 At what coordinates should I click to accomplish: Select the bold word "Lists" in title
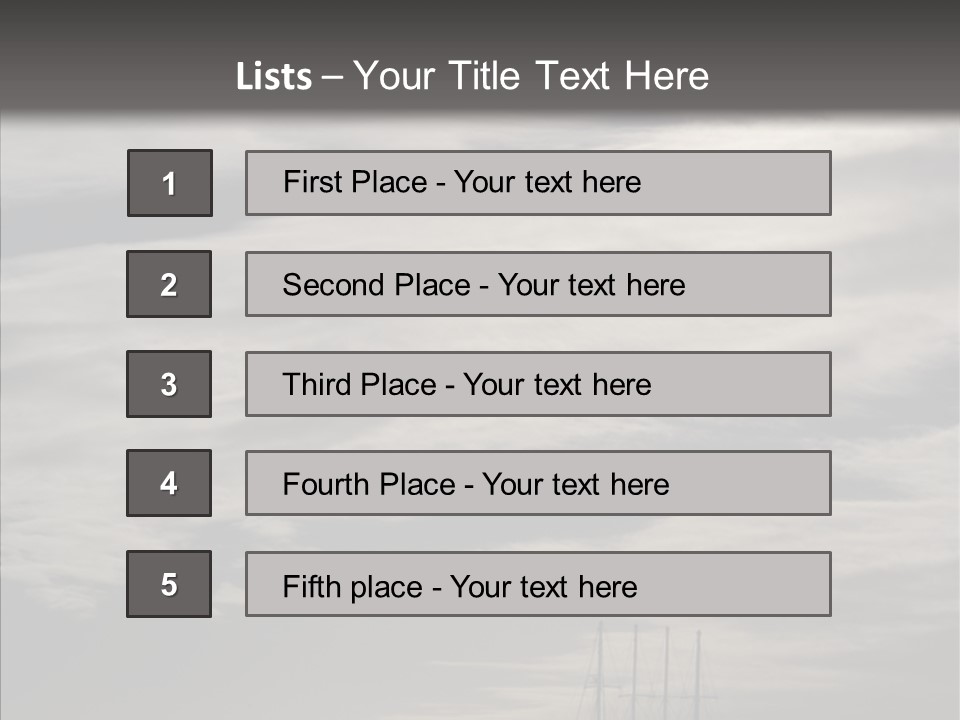[274, 77]
